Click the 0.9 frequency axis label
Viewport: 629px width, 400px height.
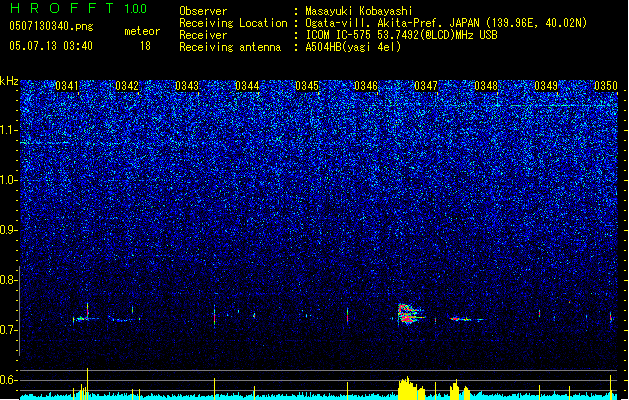click(9, 230)
